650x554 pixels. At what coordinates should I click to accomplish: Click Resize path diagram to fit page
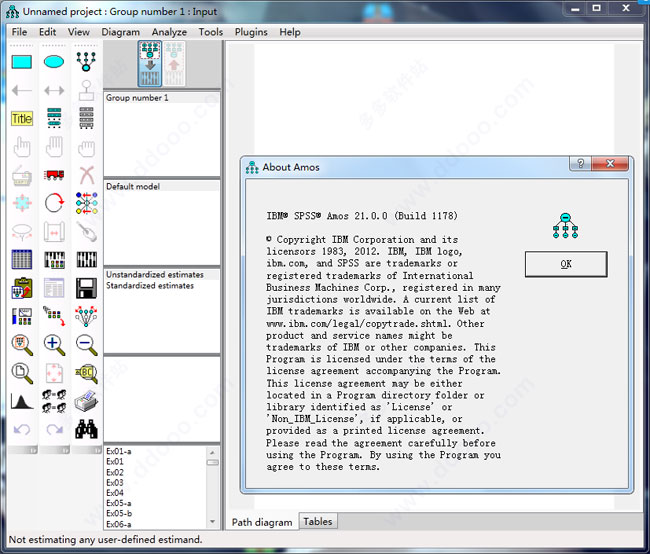pyautogui.click(x=54, y=373)
